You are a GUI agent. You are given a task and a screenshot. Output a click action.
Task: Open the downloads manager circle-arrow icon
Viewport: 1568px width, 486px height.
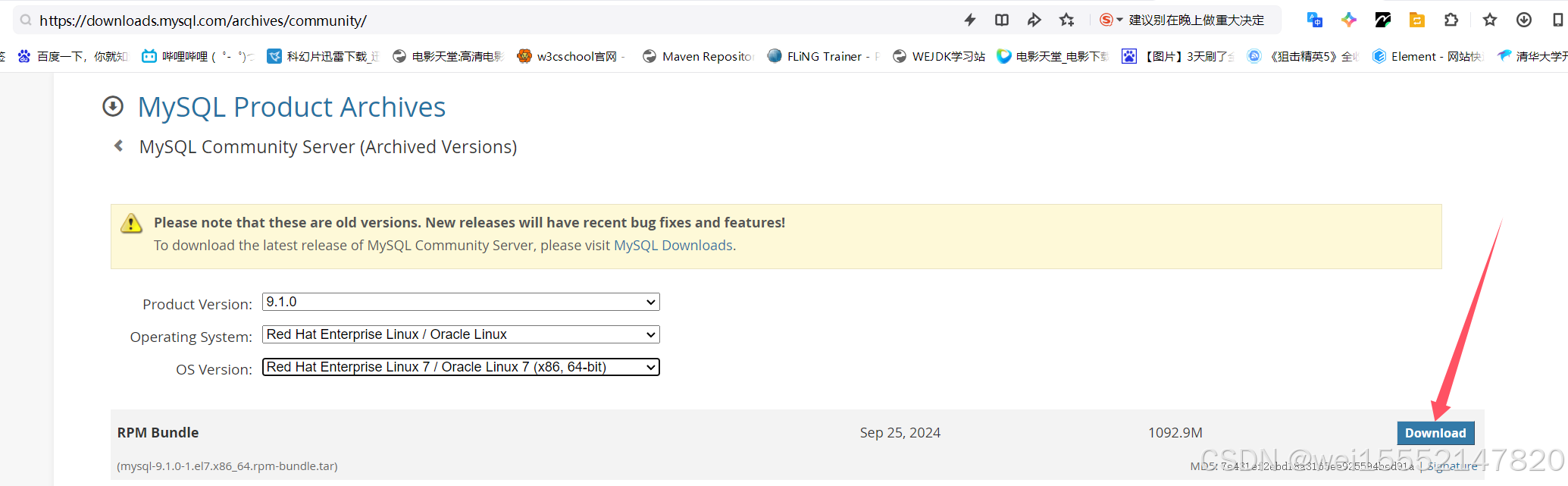1524,20
